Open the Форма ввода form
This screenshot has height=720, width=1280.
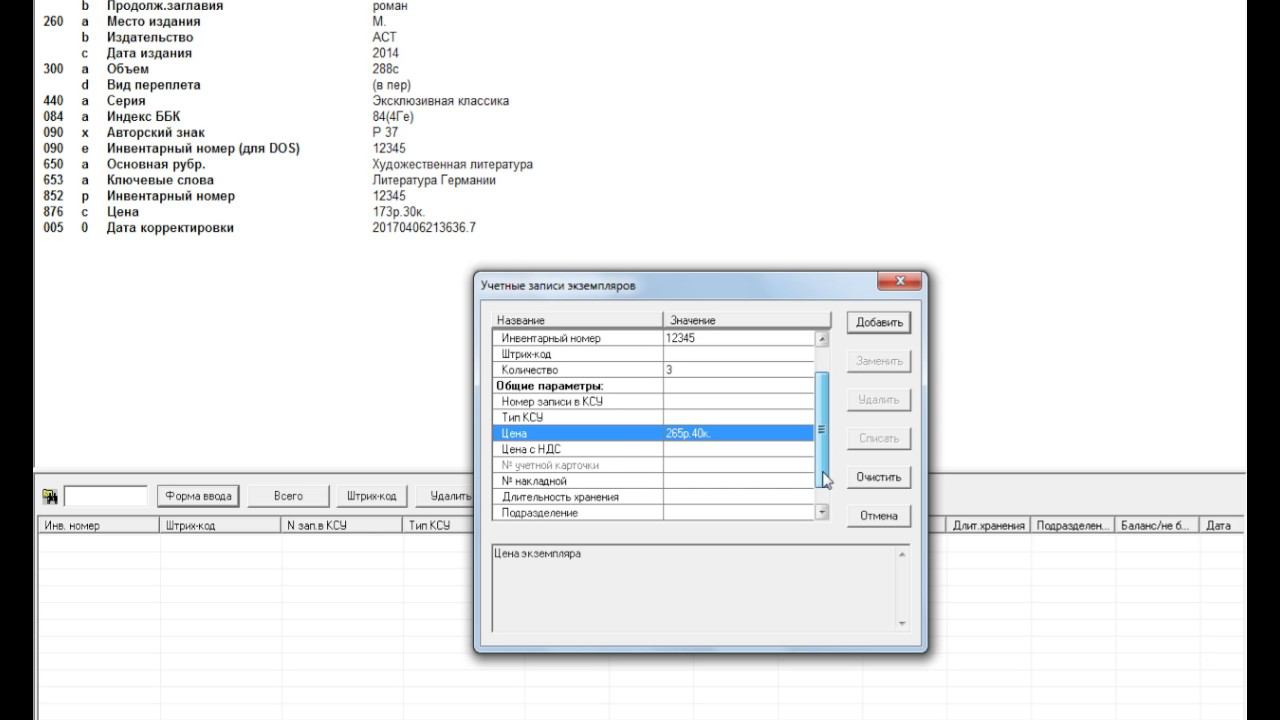[x=198, y=496]
